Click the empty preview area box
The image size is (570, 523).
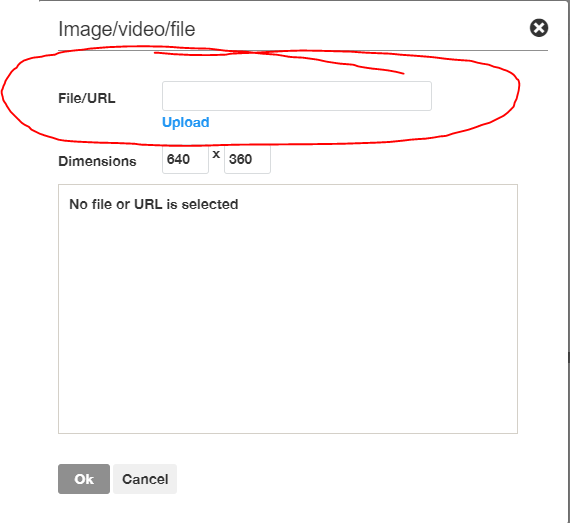[x=288, y=309]
